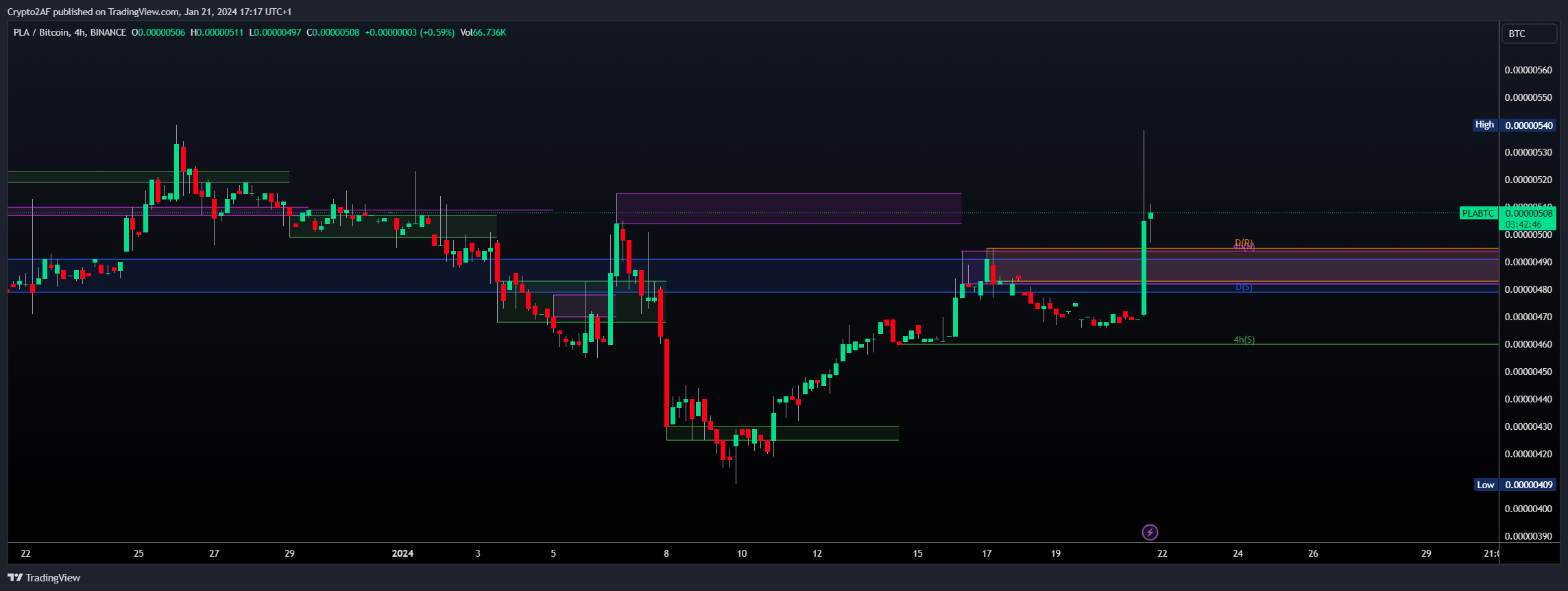Click the 0.00000390 price axis label
Screen dimensions: 1568x591
point(1528,536)
